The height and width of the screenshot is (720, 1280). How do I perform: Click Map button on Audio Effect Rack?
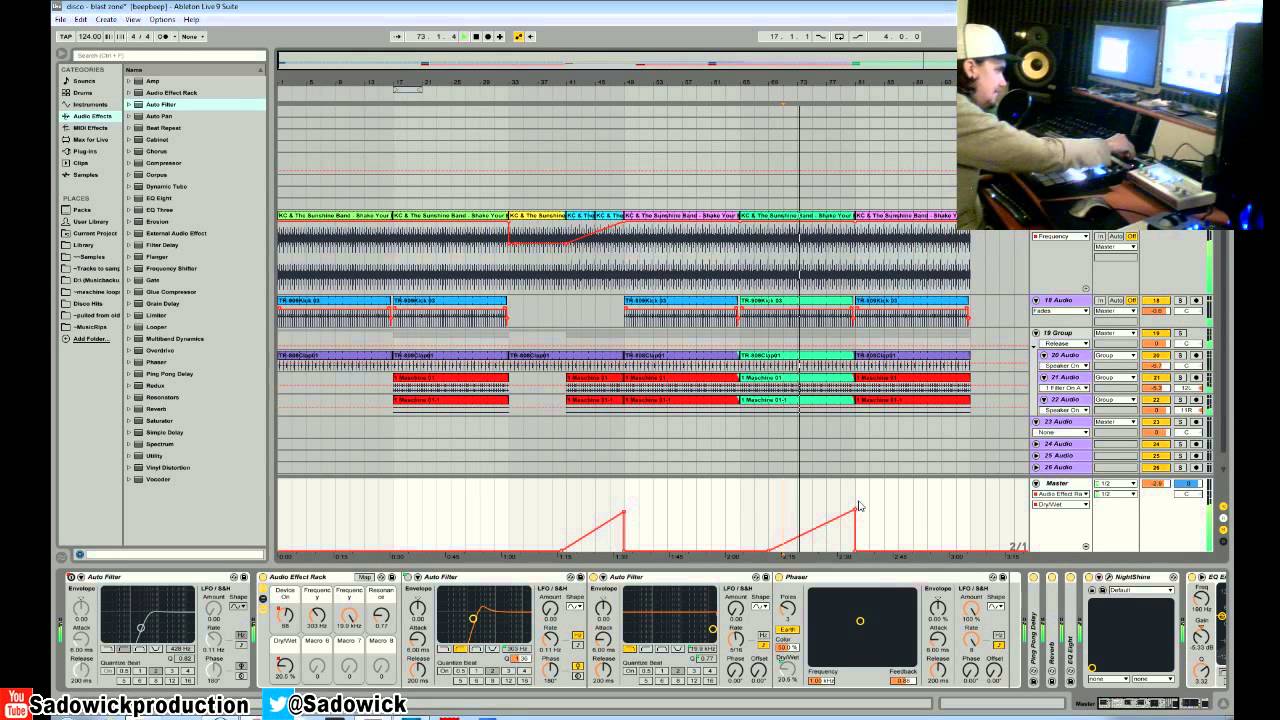[x=365, y=577]
